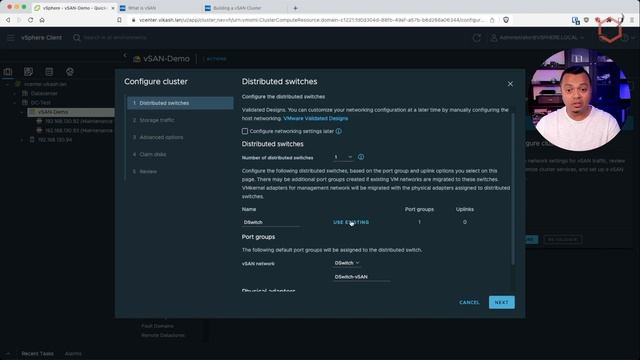Collapse the DC-Test tree node

pyautogui.click(x=15, y=102)
